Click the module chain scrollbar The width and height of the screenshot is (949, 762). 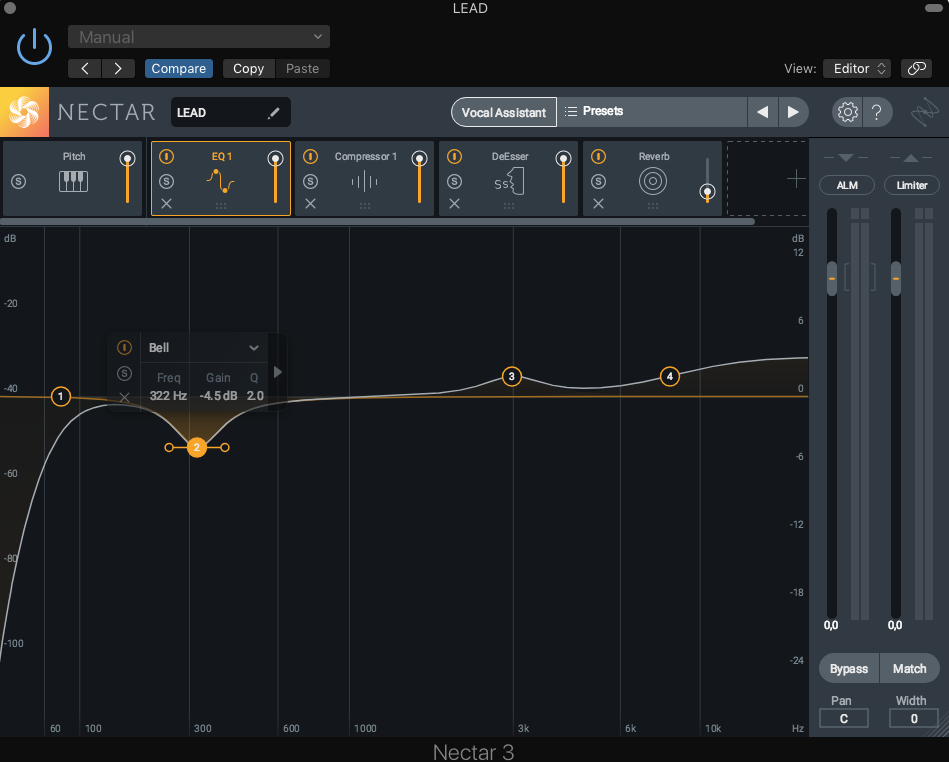point(378,222)
